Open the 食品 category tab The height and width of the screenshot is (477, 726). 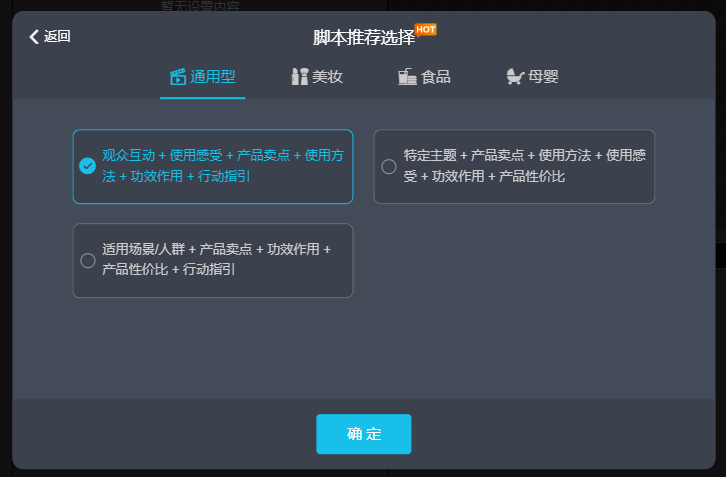[425, 77]
